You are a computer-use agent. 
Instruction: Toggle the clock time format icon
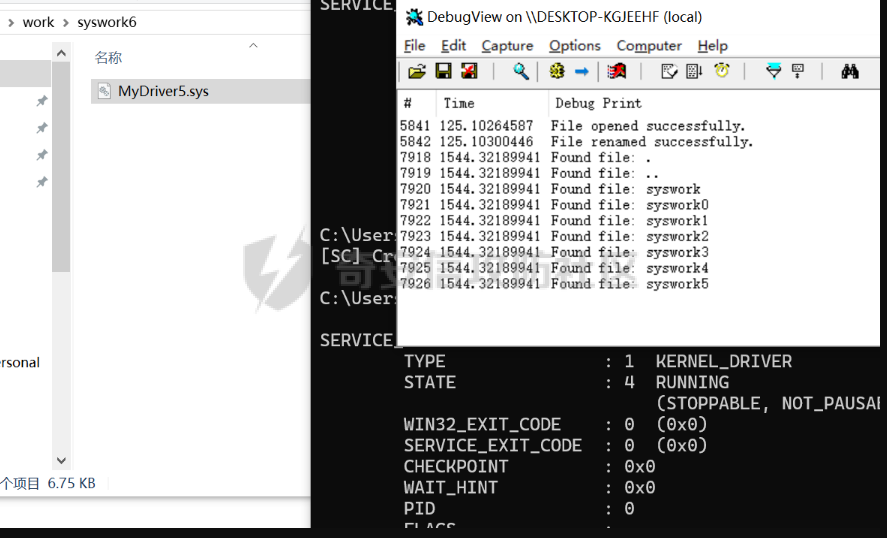[722, 71]
